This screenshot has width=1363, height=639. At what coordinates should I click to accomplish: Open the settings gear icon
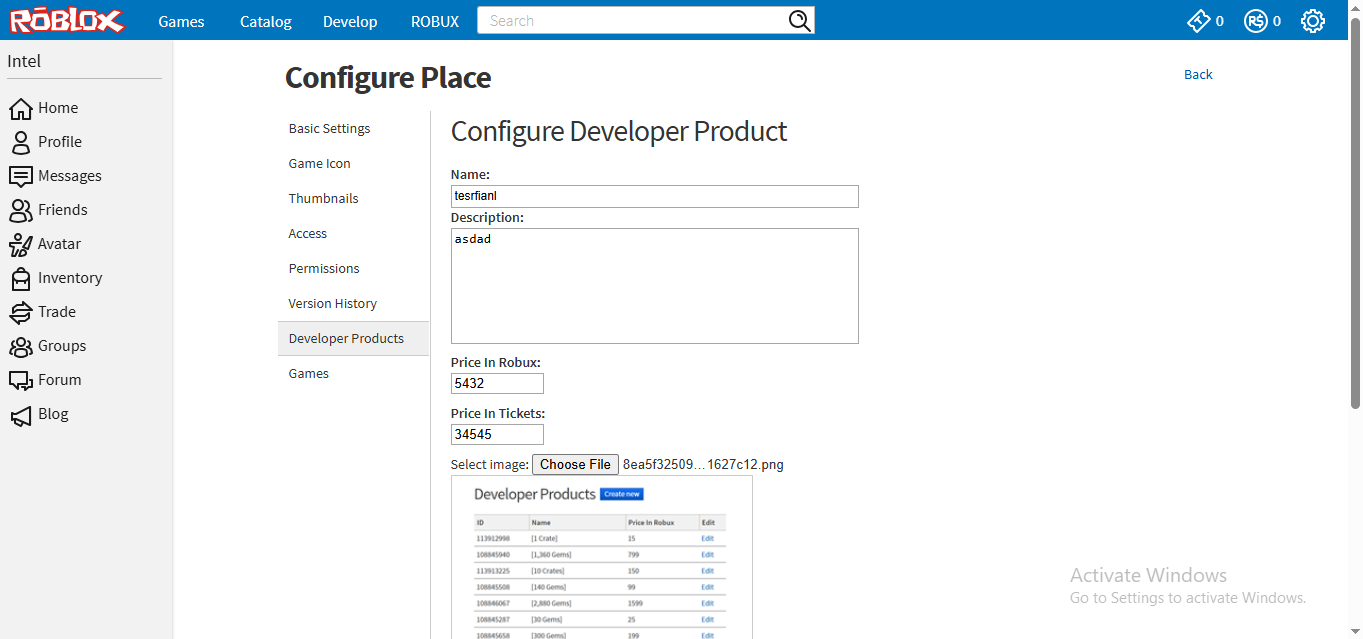pyautogui.click(x=1313, y=21)
